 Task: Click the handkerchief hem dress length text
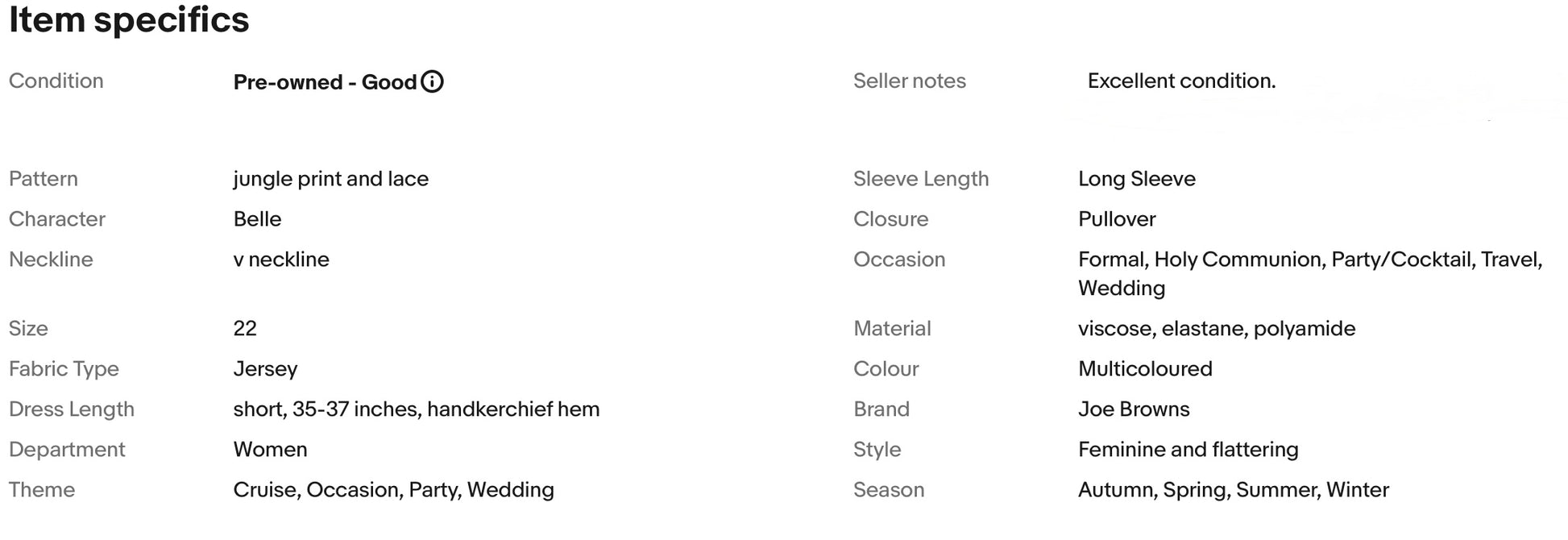[x=513, y=409]
